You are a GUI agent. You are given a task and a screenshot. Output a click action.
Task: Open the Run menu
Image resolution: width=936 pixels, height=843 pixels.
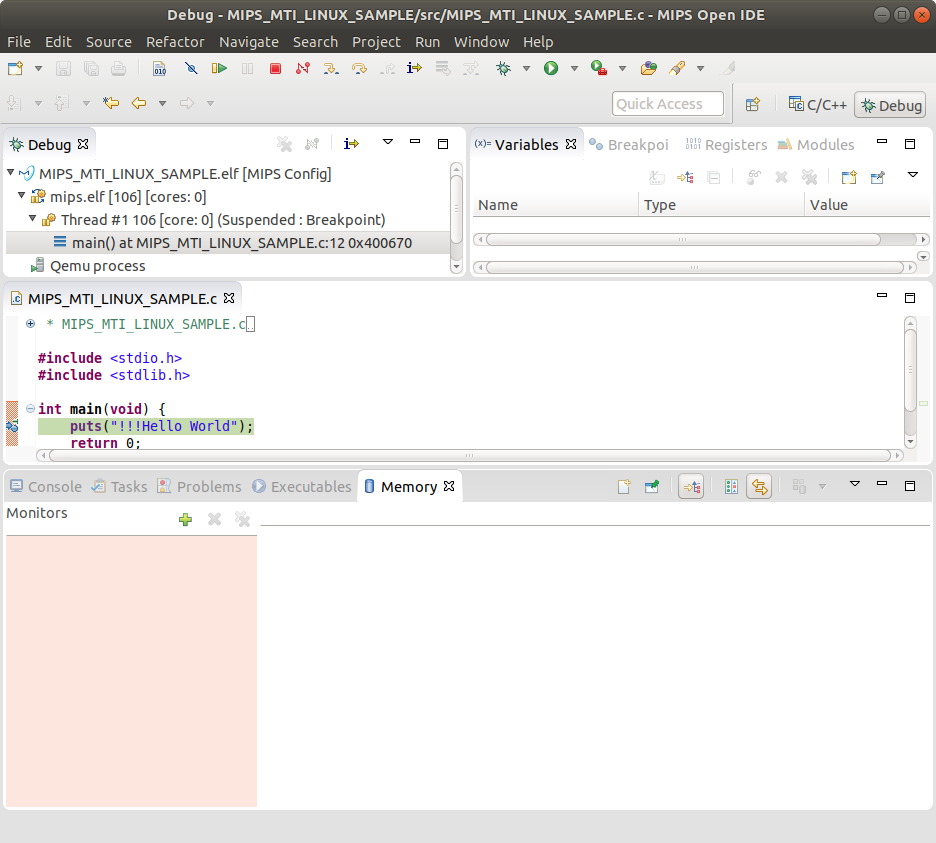pyautogui.click(x=427, y=42)
